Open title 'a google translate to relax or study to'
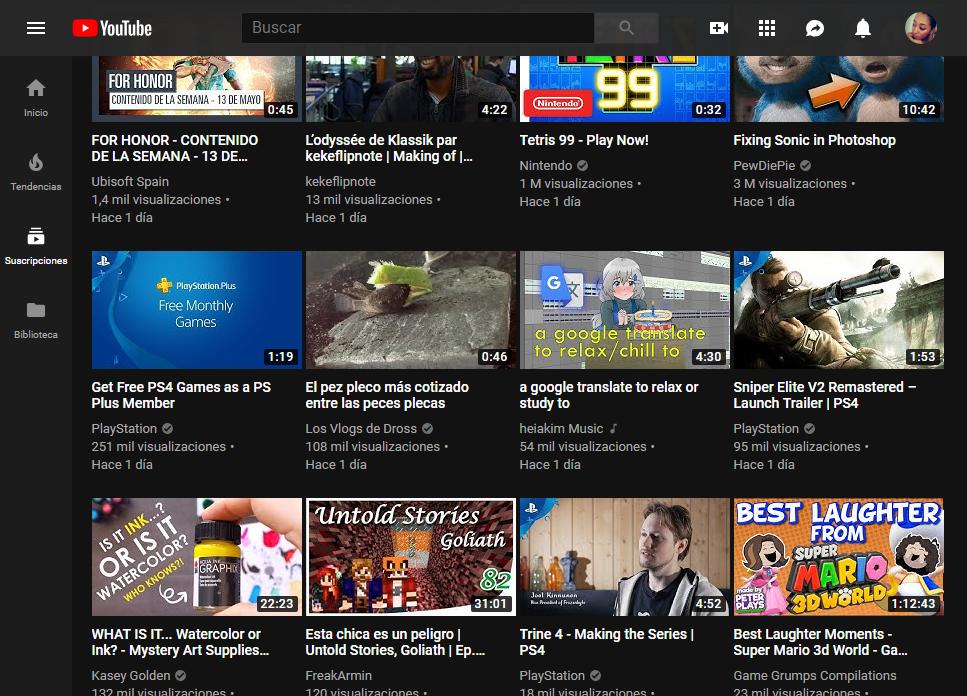Image resolution: width=967 pixels, height=696 pixels. 609,395
